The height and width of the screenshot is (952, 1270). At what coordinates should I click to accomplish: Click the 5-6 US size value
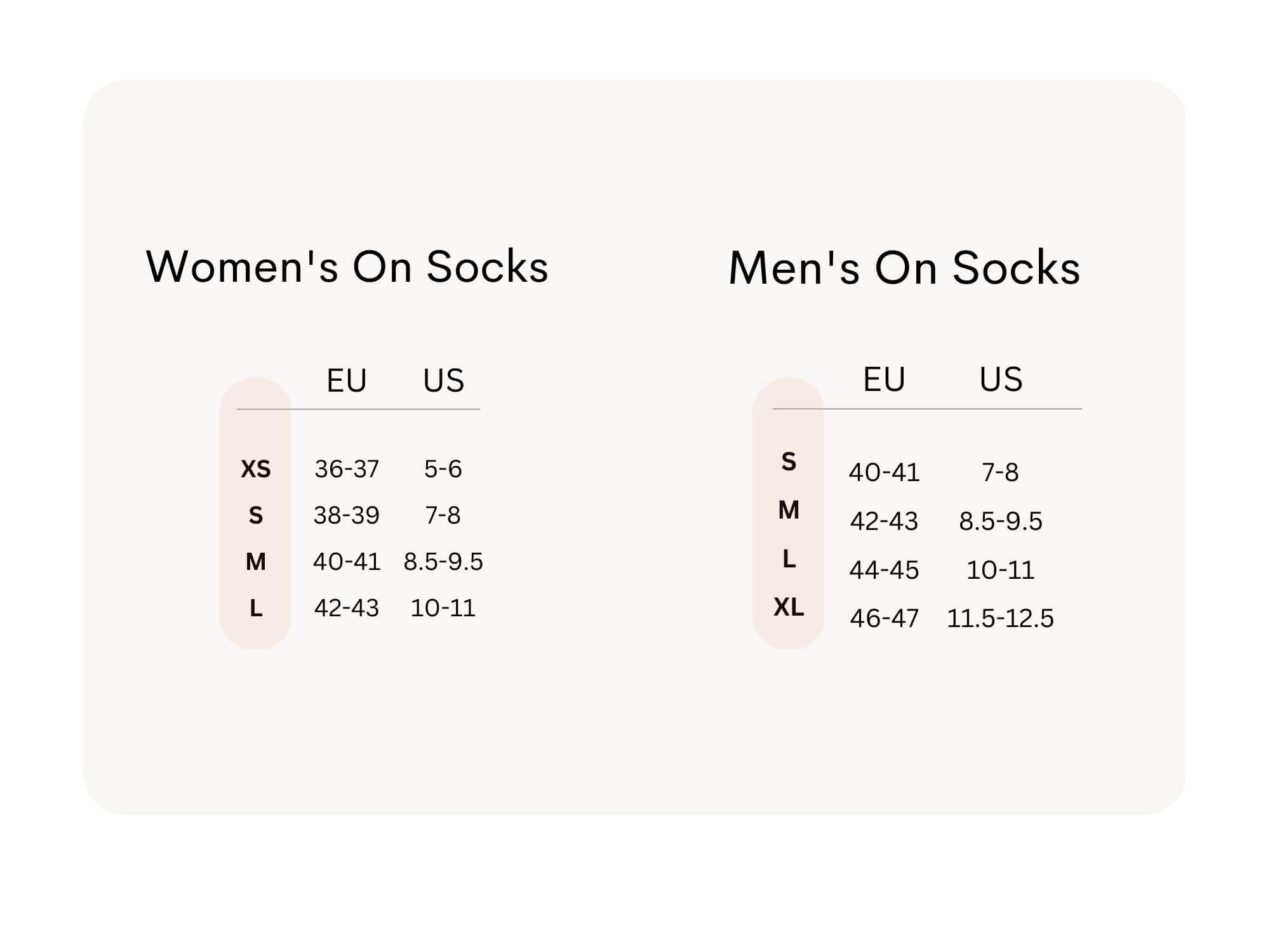[443, 469]
